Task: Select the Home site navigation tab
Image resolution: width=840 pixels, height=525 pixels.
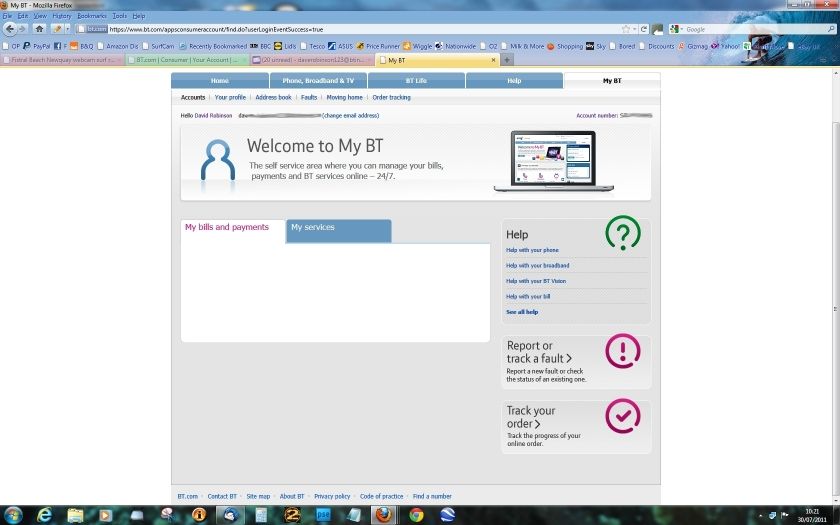Action: point(220,80)
